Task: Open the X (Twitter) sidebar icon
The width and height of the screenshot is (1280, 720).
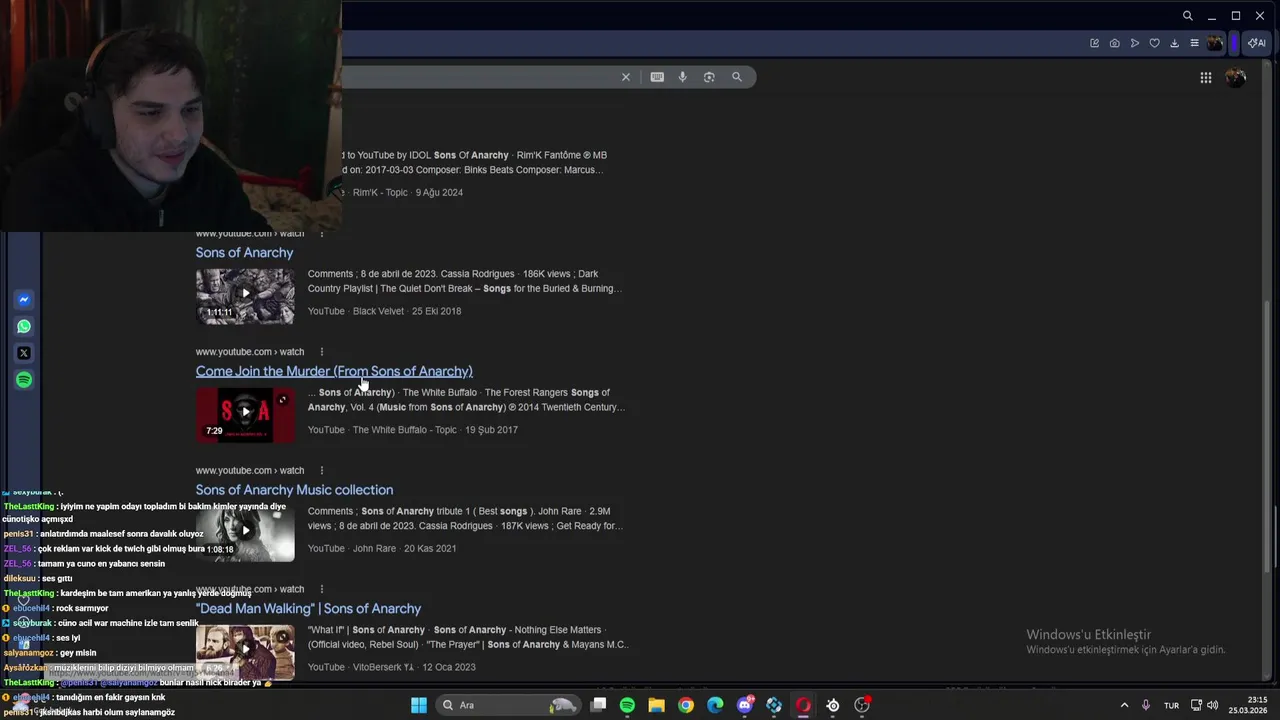Action: pos(24,353)
